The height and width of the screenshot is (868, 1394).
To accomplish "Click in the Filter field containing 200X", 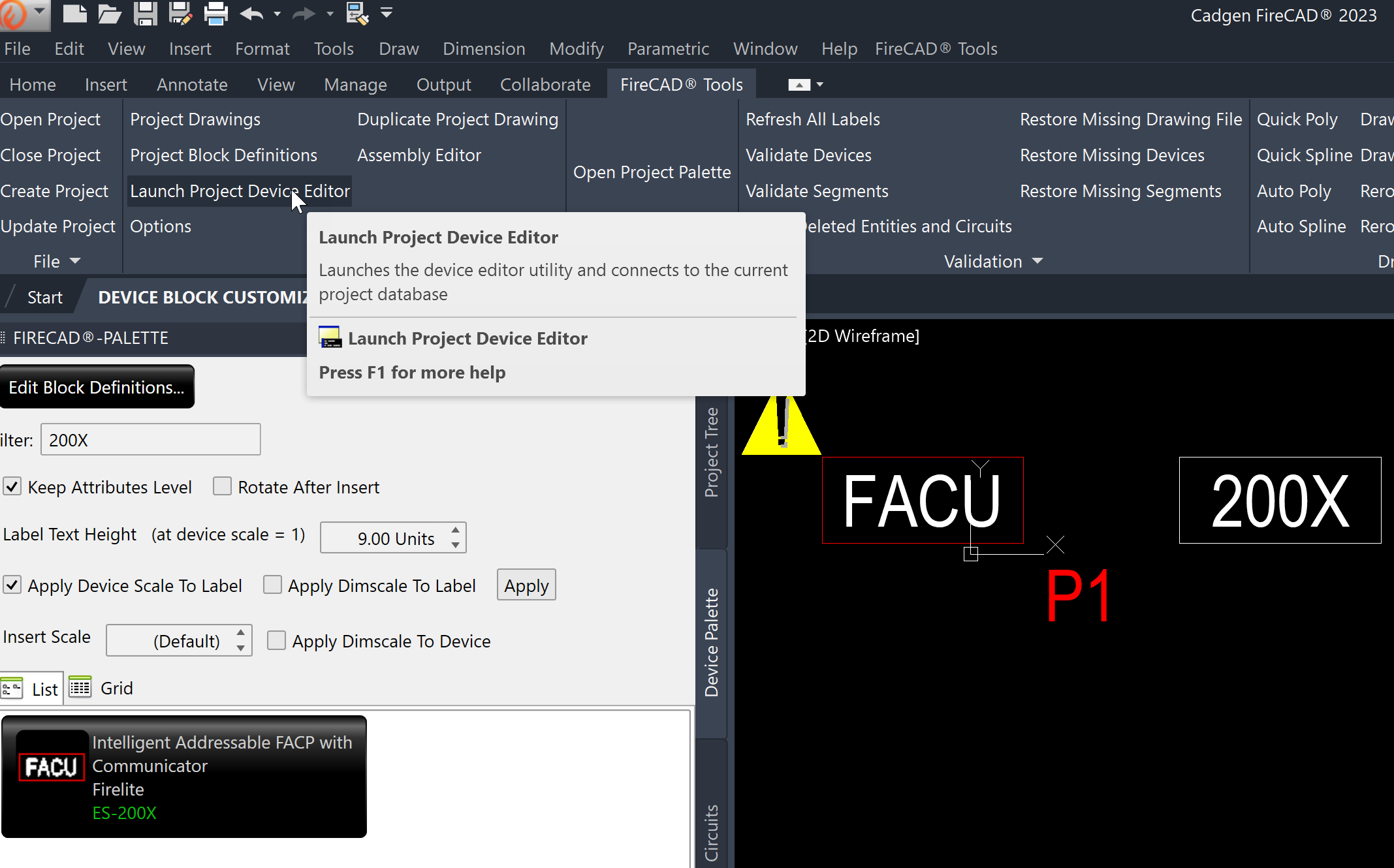I will (150, 439).
